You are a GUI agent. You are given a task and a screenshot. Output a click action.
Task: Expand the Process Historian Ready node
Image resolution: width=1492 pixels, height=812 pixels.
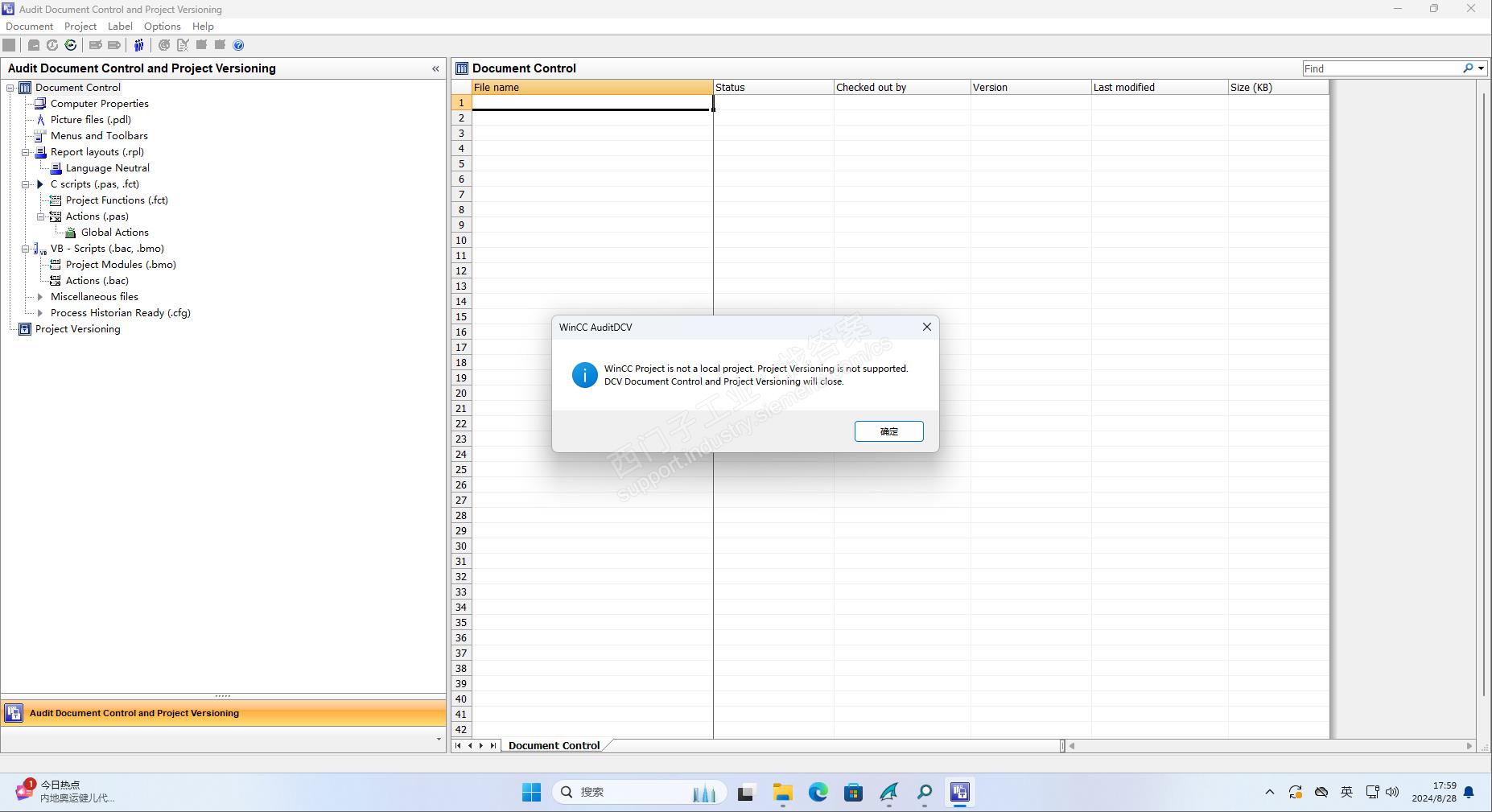[40, 313]
